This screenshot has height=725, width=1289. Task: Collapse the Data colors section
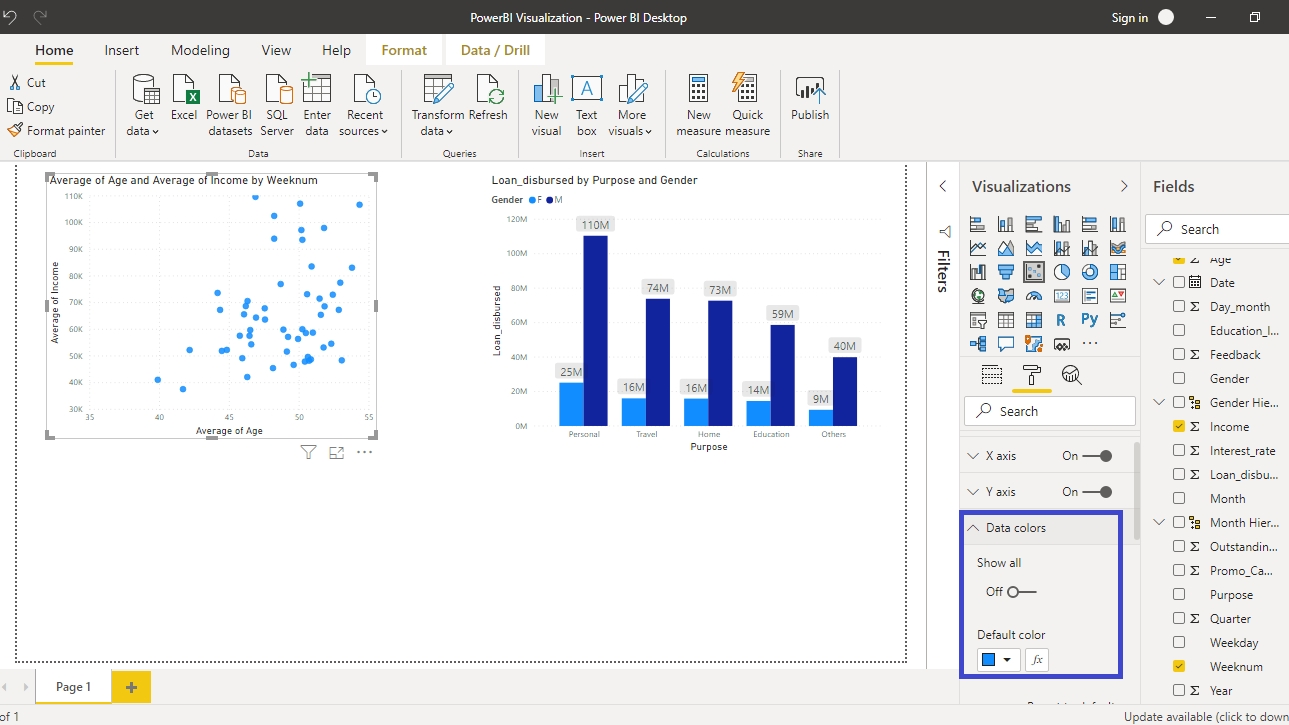[x=973, y=528]
